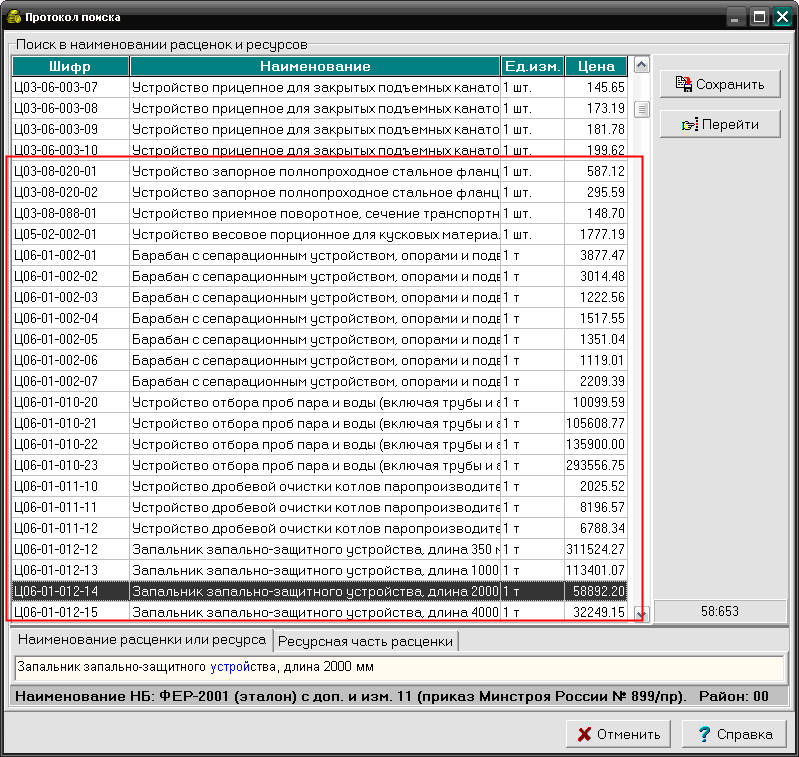Select row Ц03-06-003-08
Image resolution: width=799 pixels, height=757 pixels.
pos(319,109)
